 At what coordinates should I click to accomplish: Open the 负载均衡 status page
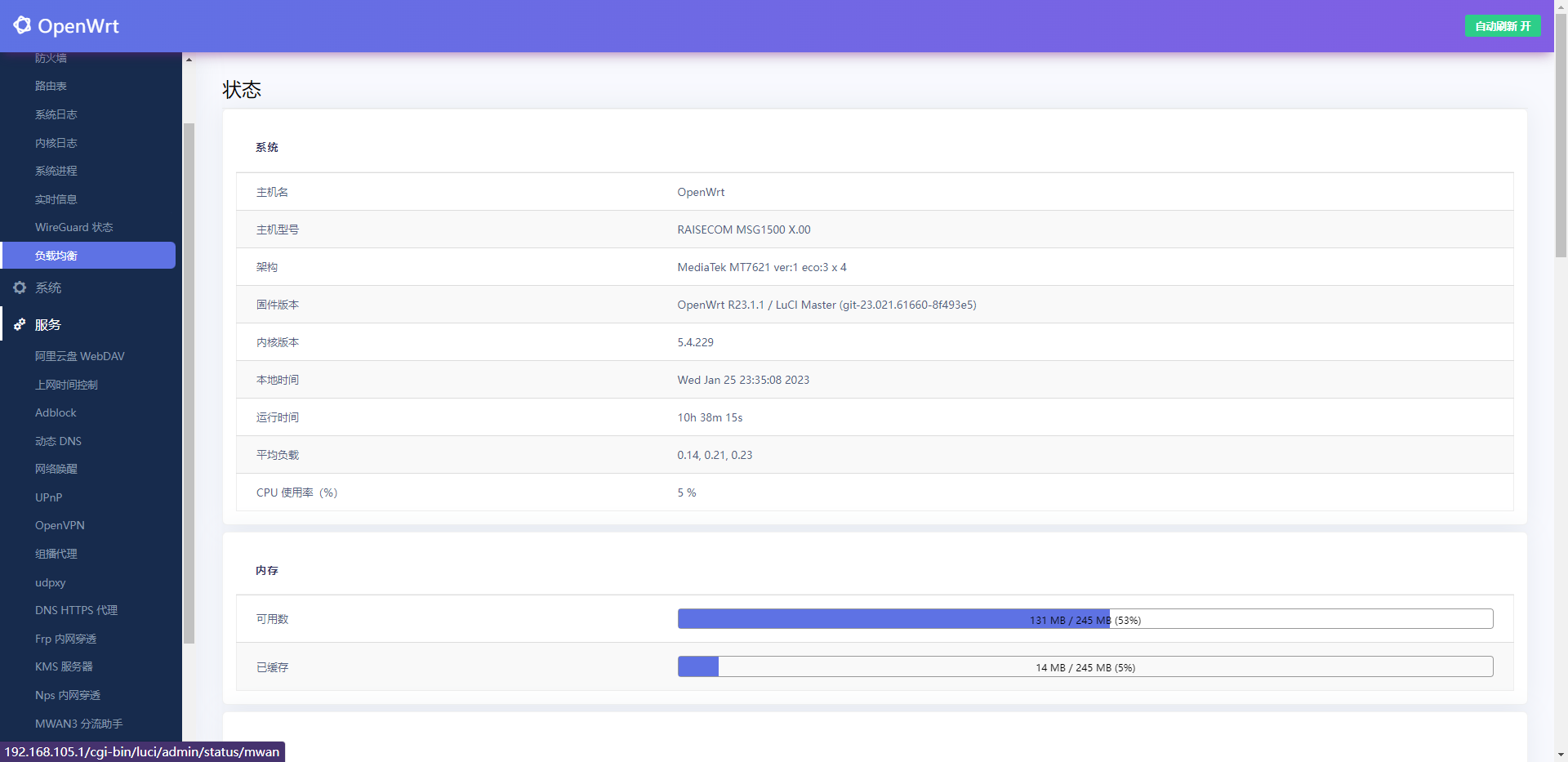pos(56,256)
